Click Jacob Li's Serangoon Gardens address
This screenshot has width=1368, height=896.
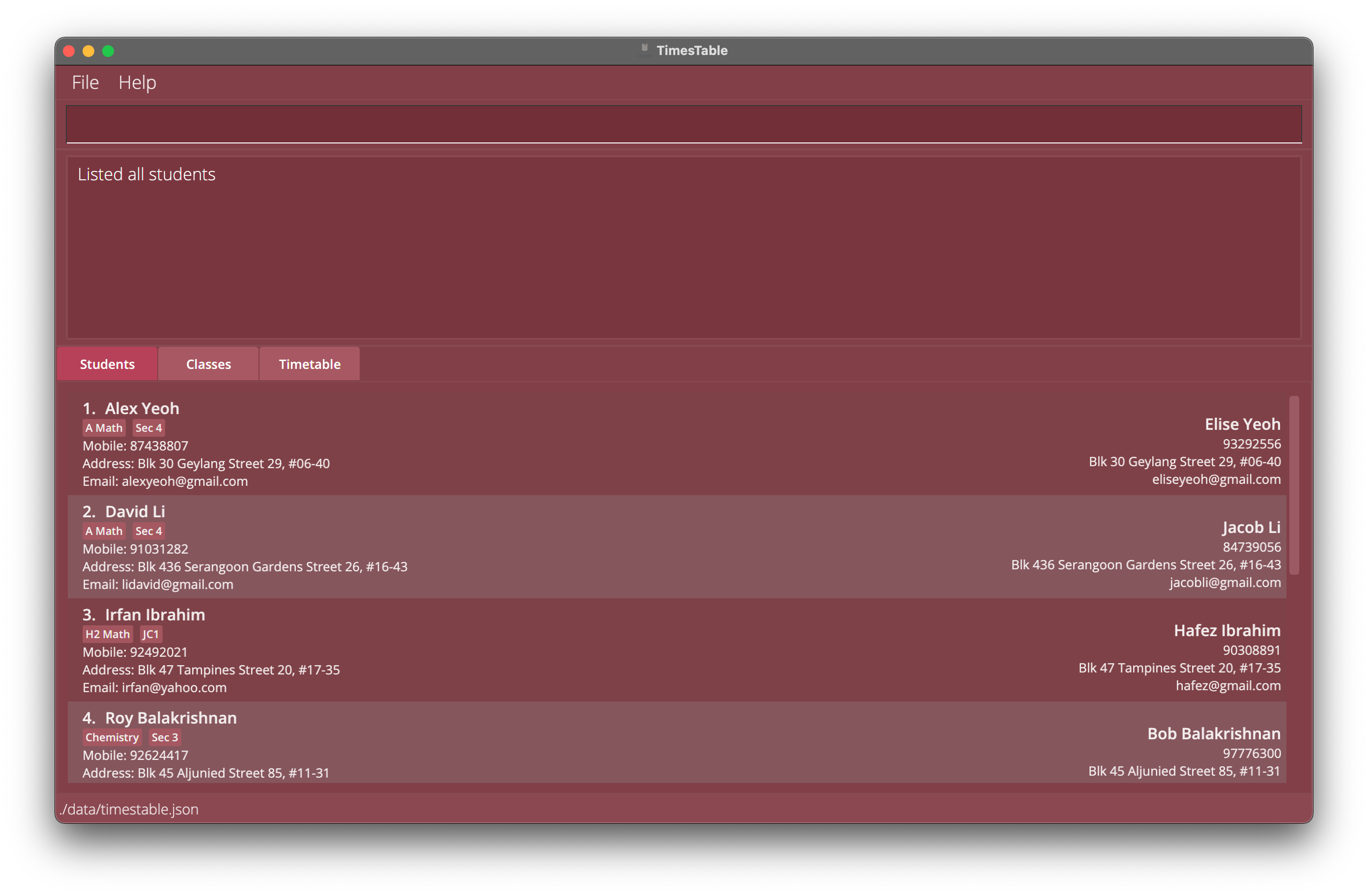(x=1146, y=565)
